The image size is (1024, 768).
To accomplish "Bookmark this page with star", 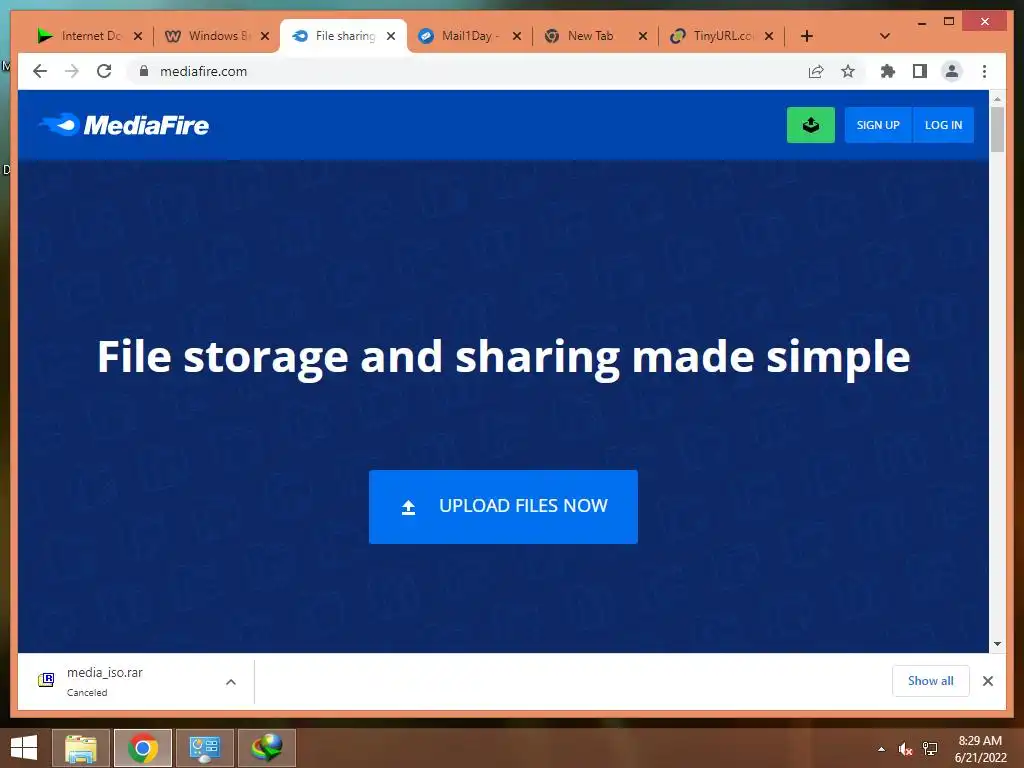I will tap(848, 71).
